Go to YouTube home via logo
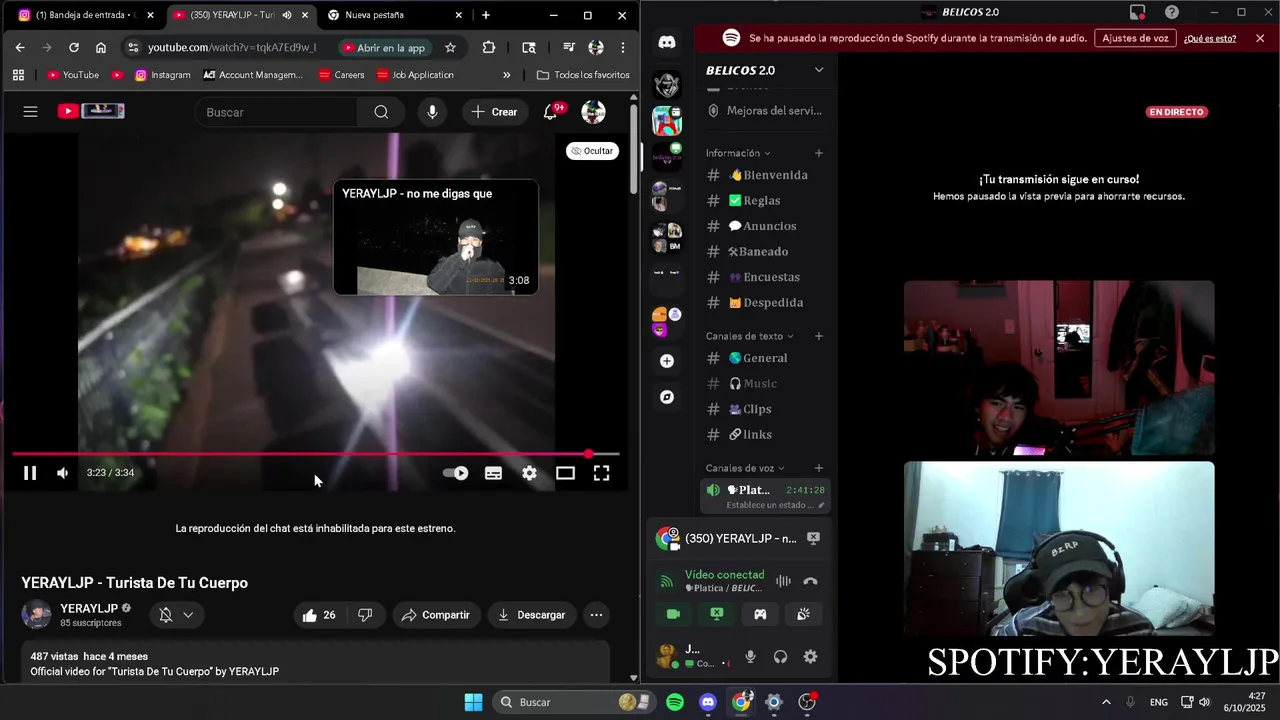This screenshot has height=720, width=1280. click(x=91, y=111)
